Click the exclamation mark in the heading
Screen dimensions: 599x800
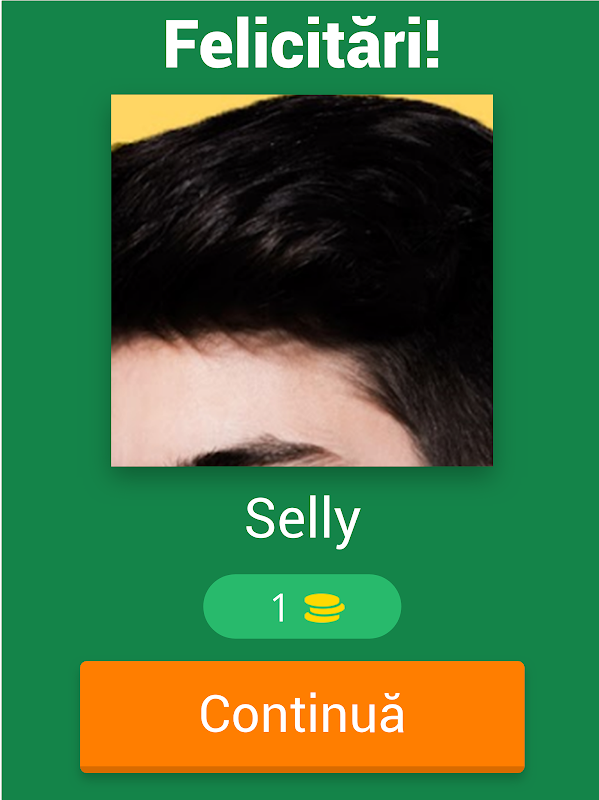[x=432, y=44]
